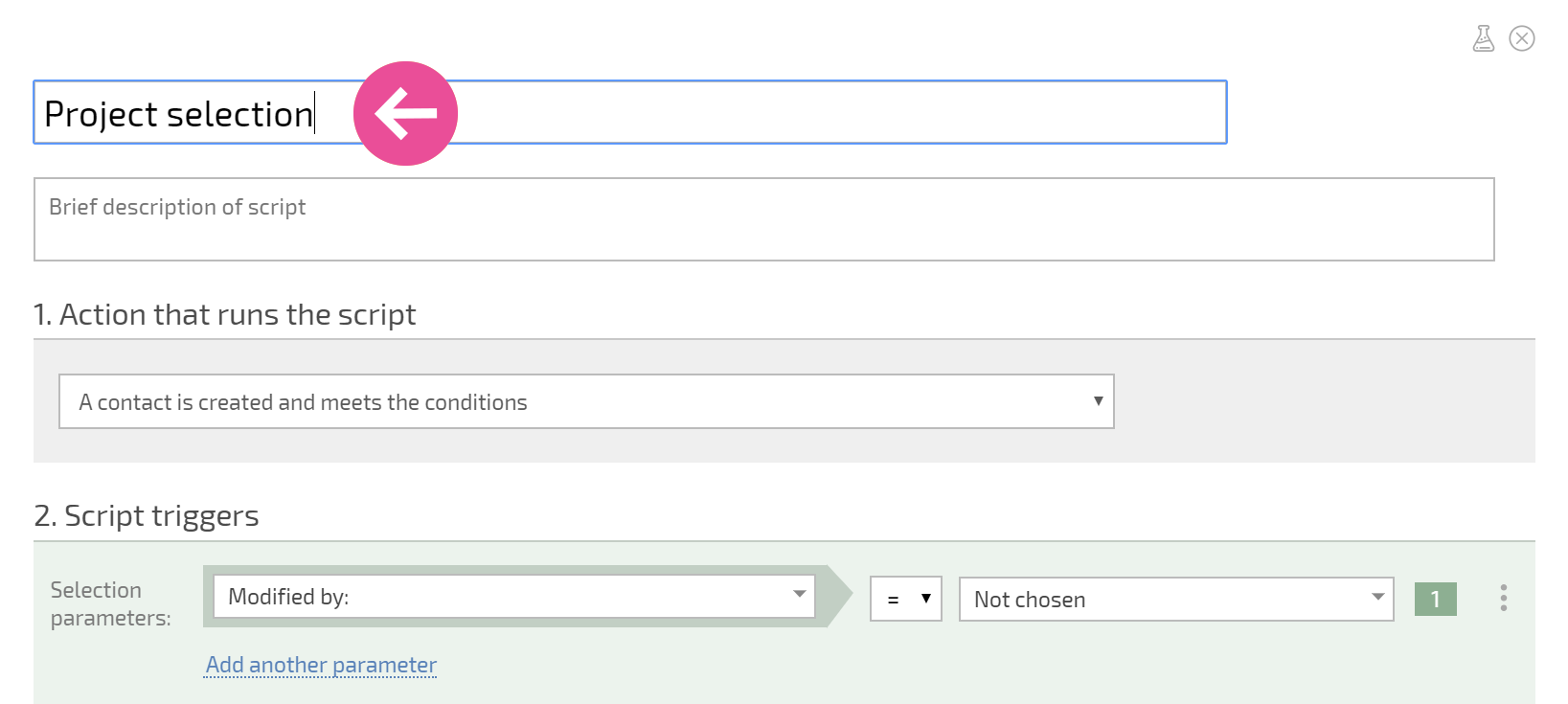Focus the Brief description of script box

[764, 219]
